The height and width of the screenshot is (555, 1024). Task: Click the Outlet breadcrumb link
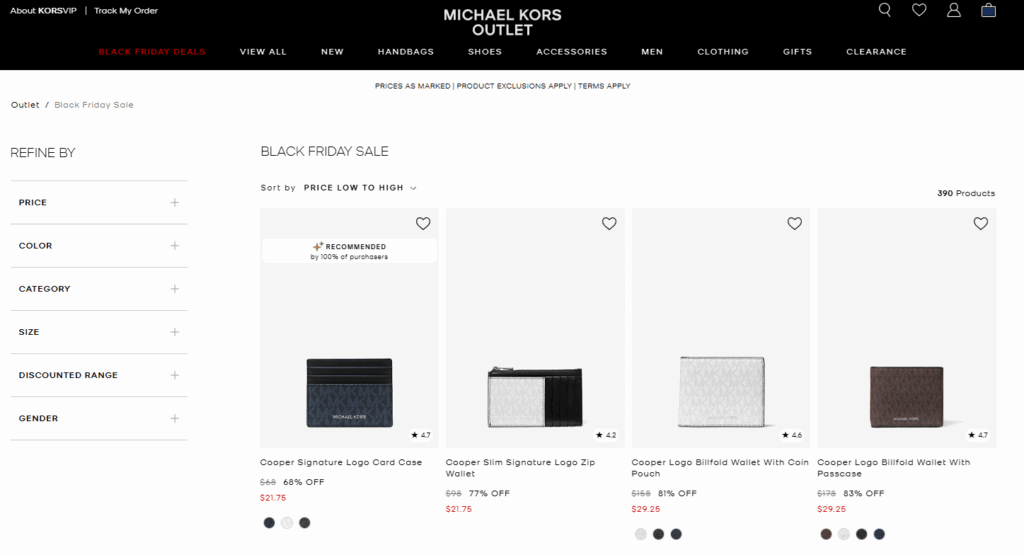pyautogui.click(x=25, y=105)
